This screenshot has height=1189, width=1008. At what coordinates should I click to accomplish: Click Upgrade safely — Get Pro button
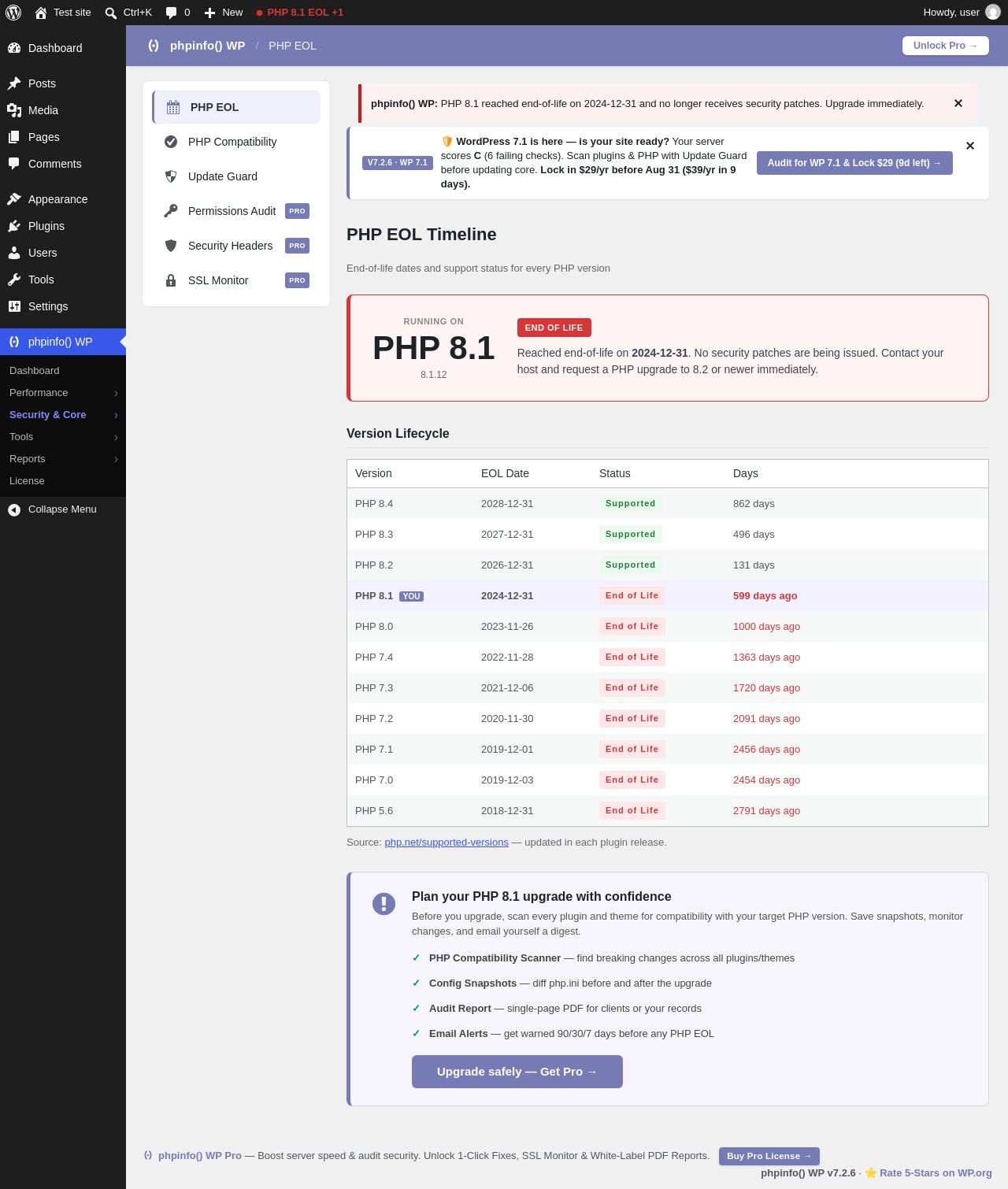pos(517,1072)
